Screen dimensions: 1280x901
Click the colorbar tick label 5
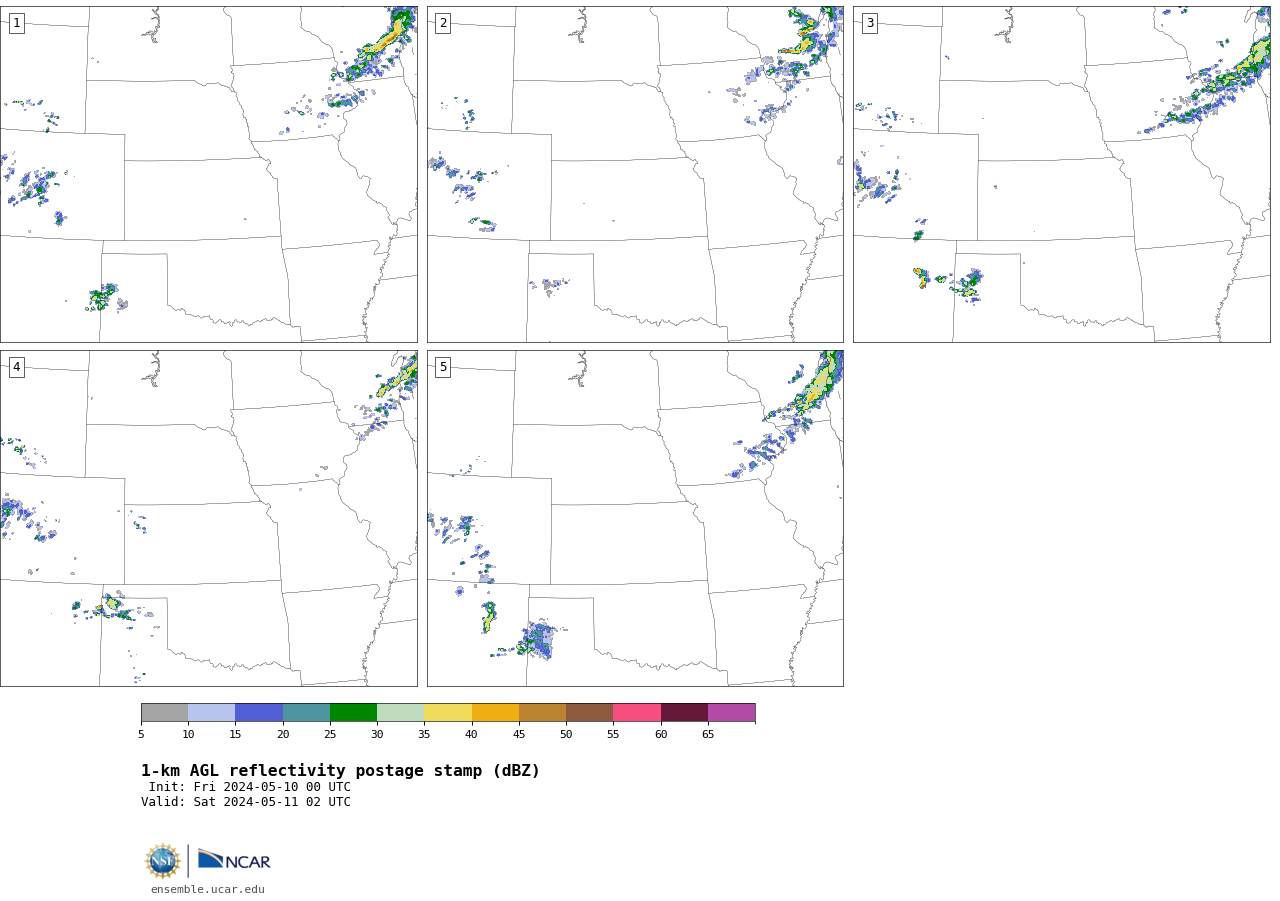point(141,735)
